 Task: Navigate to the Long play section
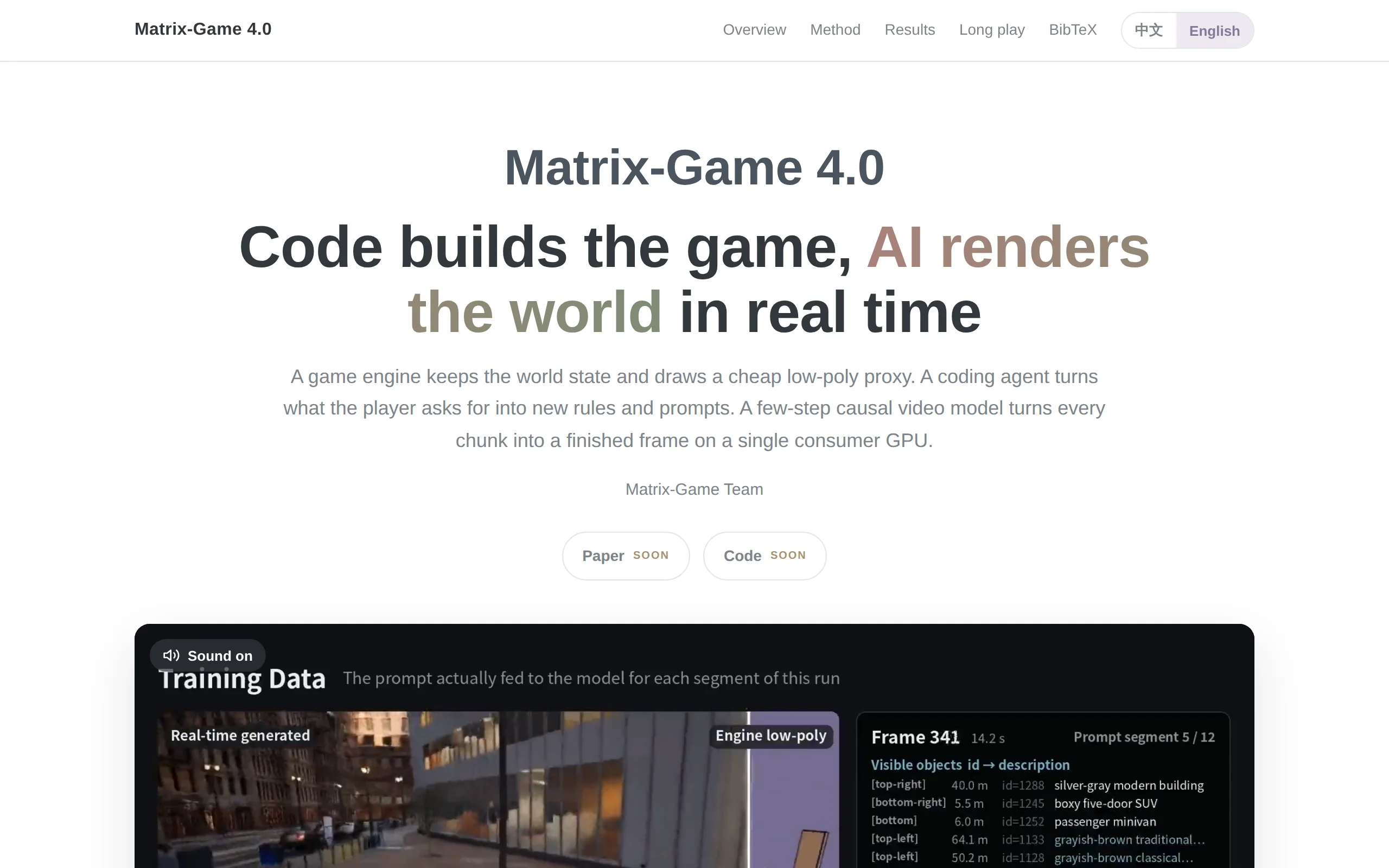[992, 30]
